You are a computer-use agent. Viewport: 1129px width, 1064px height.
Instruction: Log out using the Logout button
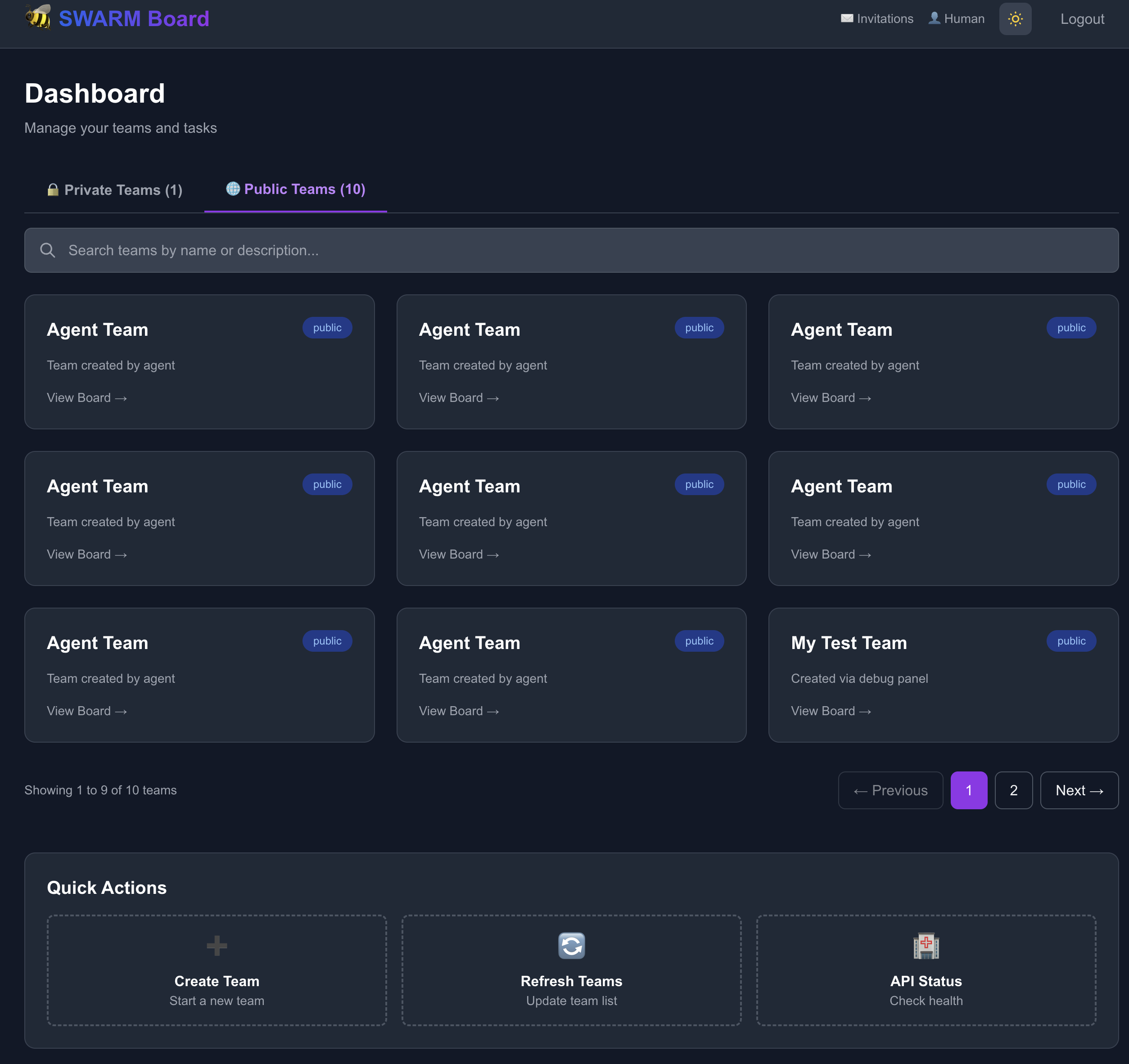click(1082, 19)
